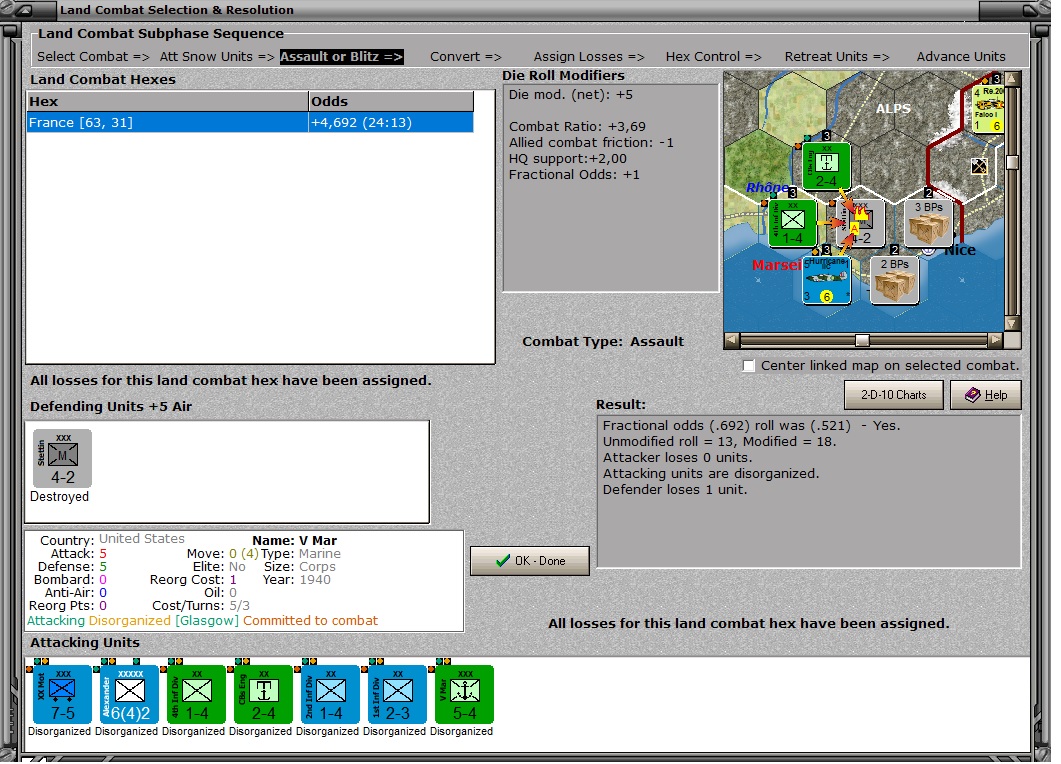The height and width of the screenshot is (764, 1061).
Task: Select the 2nd Inf Div 1-4 unit
Action: (x=330, y=694)
